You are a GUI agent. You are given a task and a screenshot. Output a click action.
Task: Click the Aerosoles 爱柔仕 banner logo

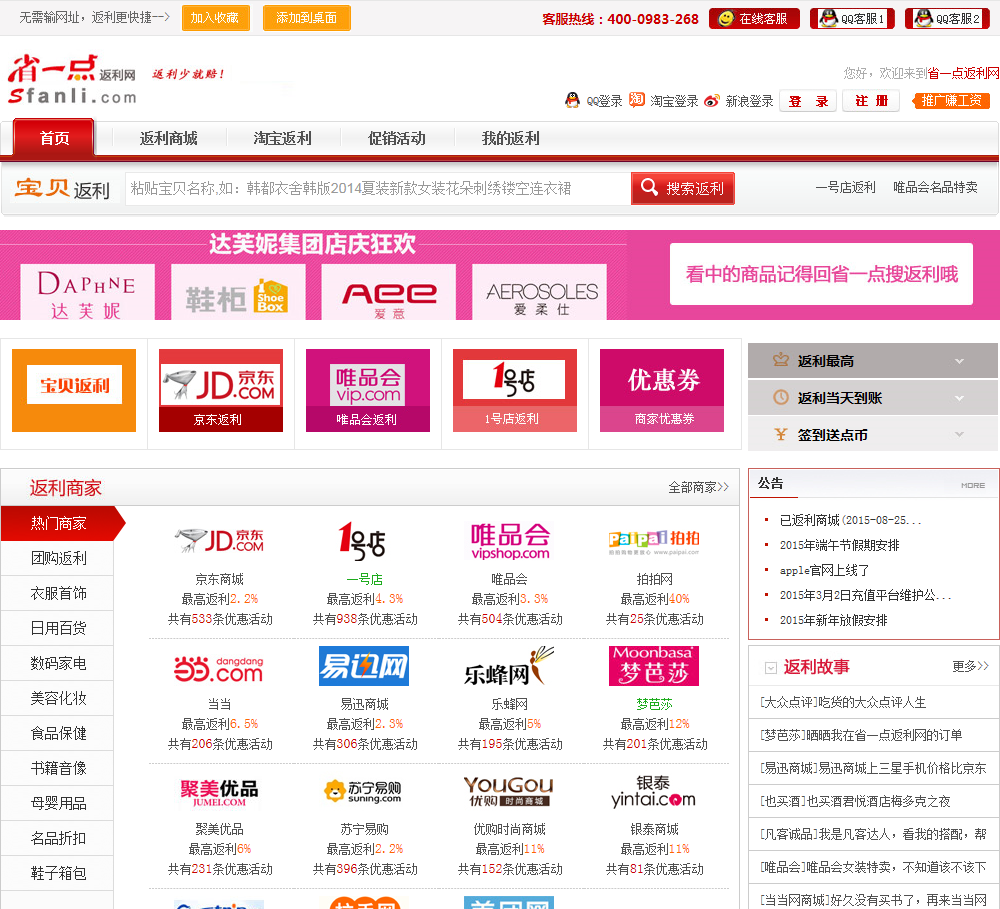coord(539,293)
